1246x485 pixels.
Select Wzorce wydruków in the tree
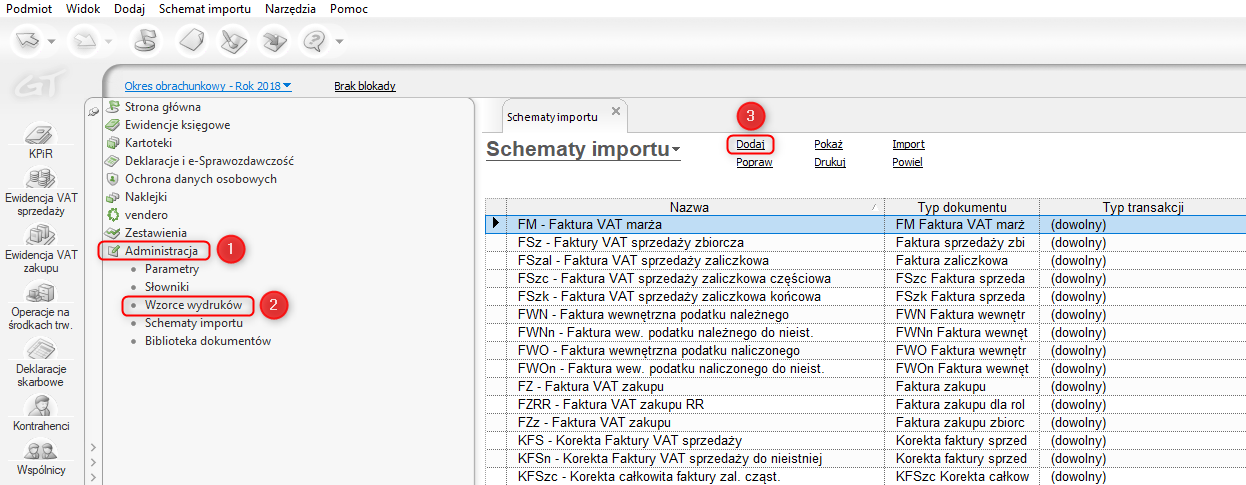[x=193, y=304]
